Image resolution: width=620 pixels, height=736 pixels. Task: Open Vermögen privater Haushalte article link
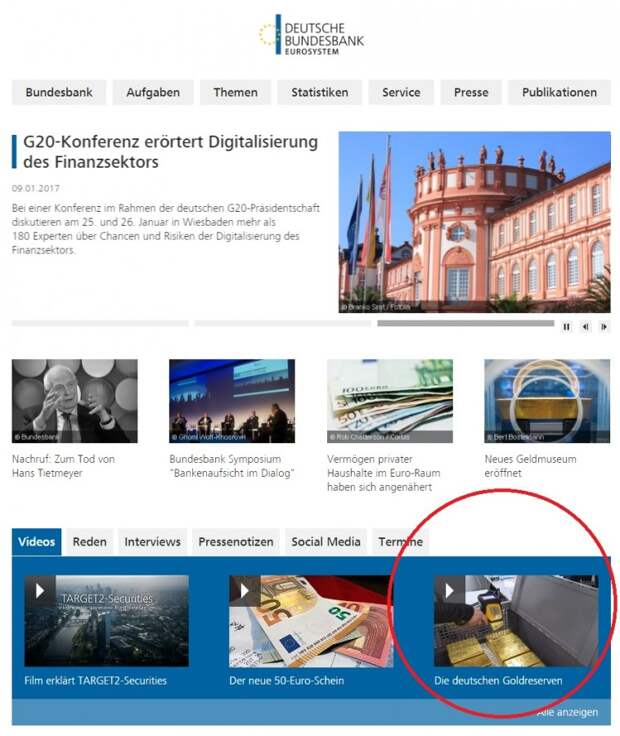click(x=383, y=473)
